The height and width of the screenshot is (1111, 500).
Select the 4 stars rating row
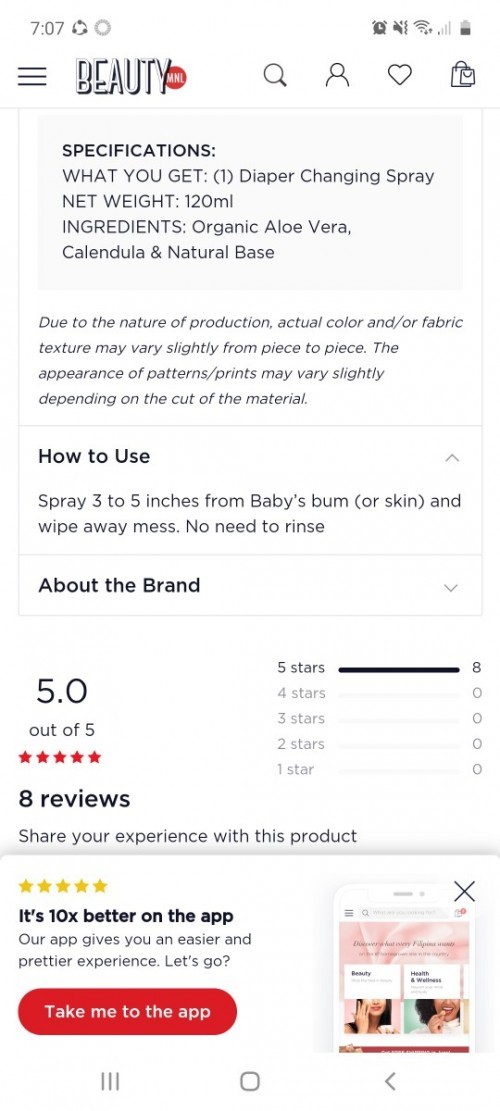click(x=380, y=694)
